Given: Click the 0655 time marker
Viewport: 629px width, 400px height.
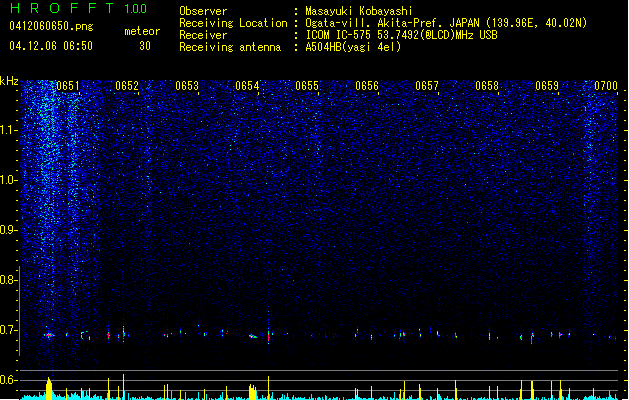Looking at the screenshot, I should click(x=307, y=86).
